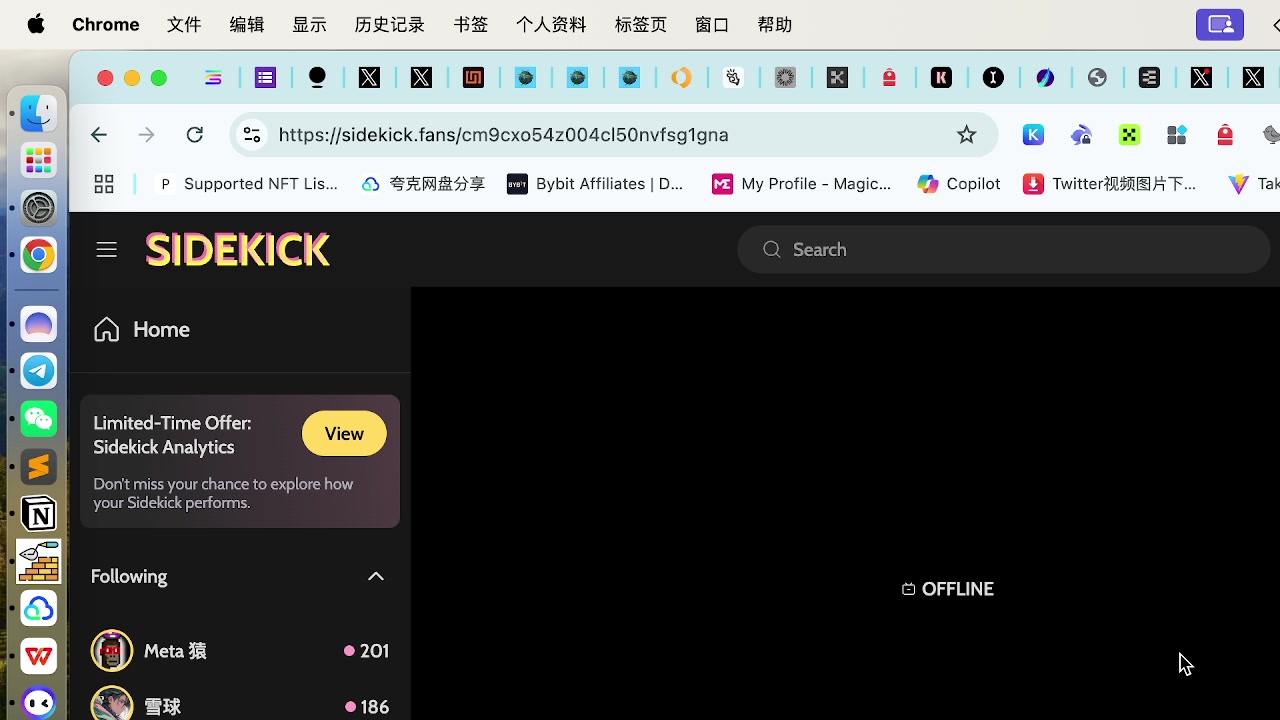Open 夸克网盘分享 bookmark

click(423, 184)
